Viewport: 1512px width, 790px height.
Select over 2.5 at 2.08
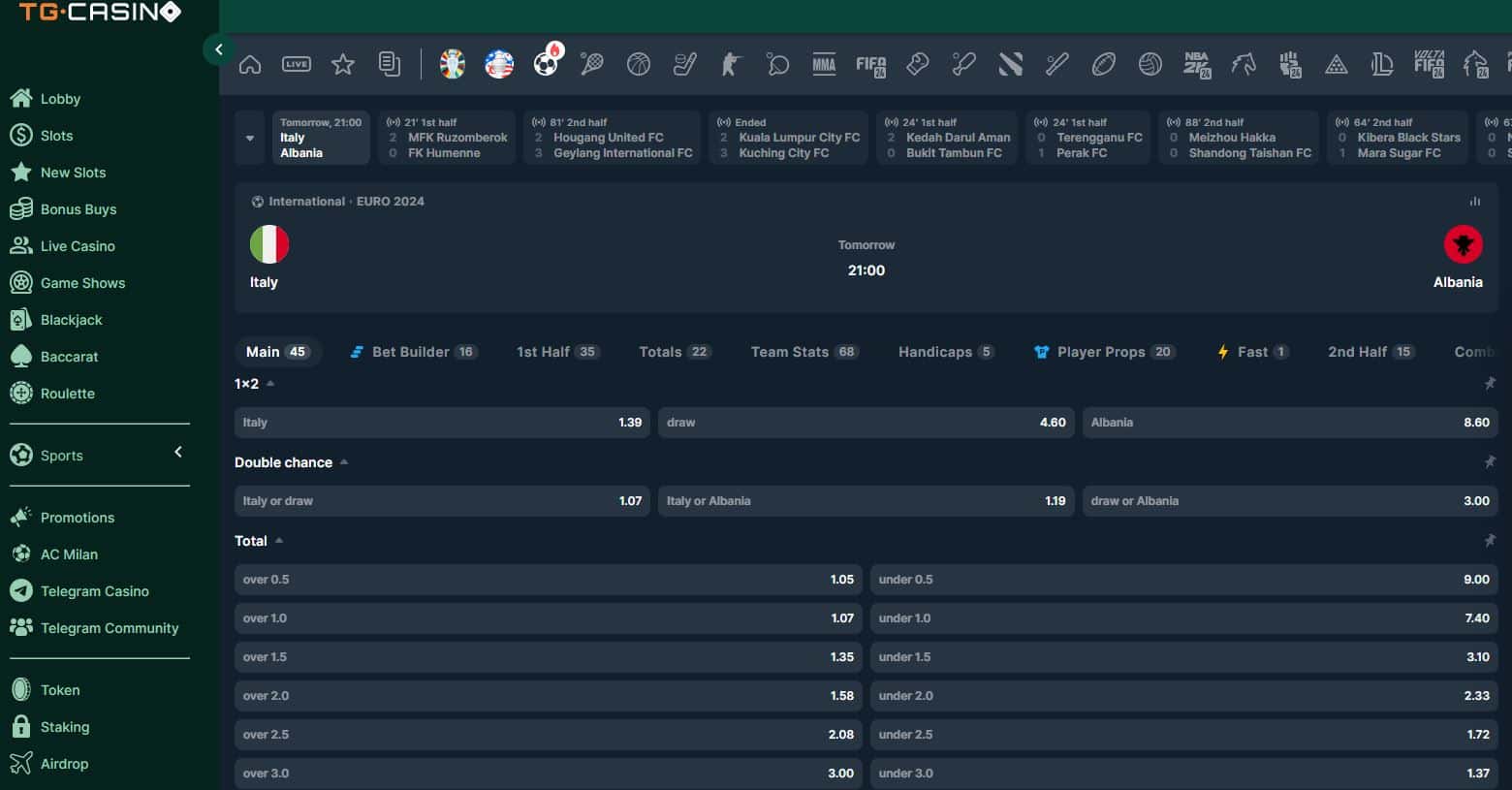549,735
